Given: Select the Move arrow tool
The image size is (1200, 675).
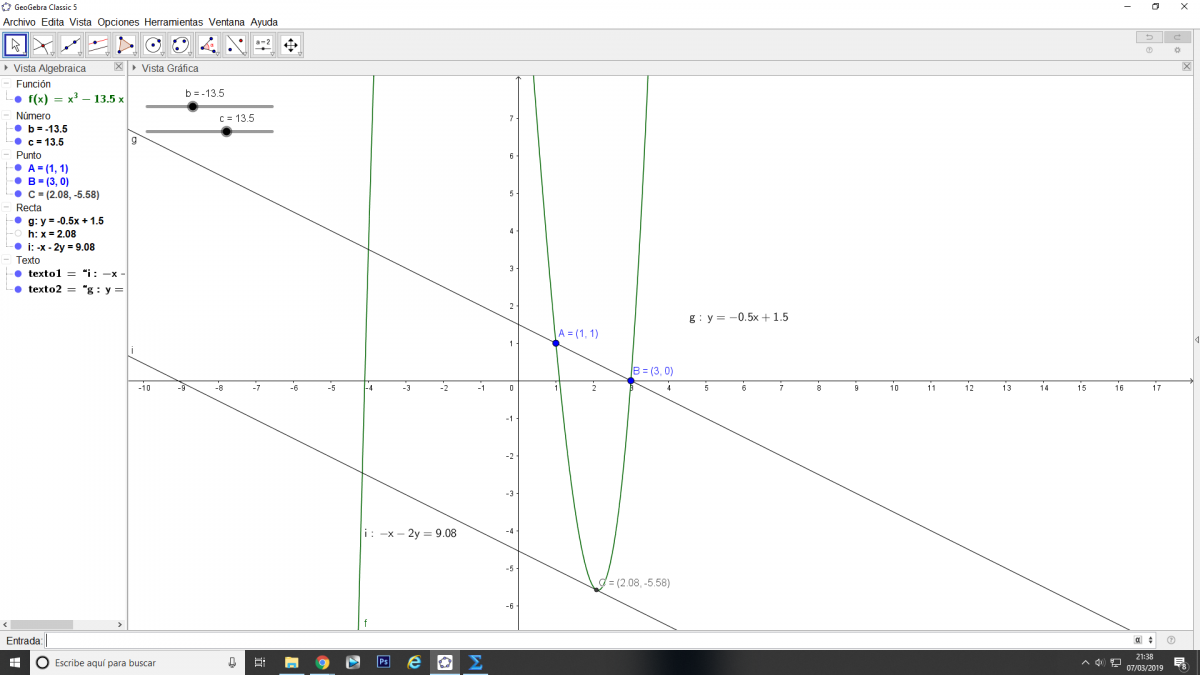Looking at the screenshot, I should click(16, 45).
